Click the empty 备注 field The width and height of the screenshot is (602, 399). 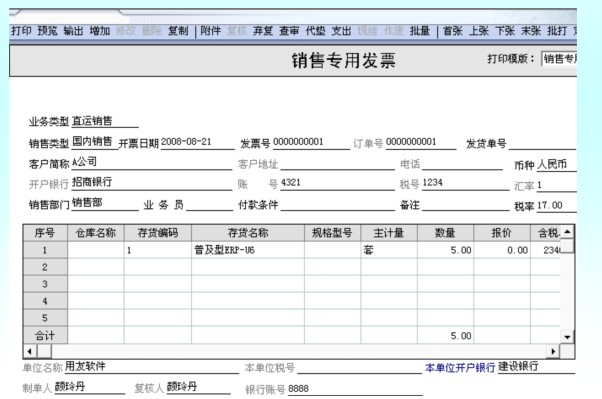click(x=466, y=204)
